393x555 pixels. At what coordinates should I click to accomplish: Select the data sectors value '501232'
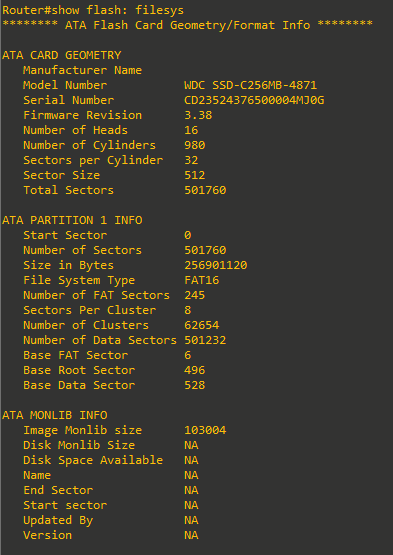[205, 340]
